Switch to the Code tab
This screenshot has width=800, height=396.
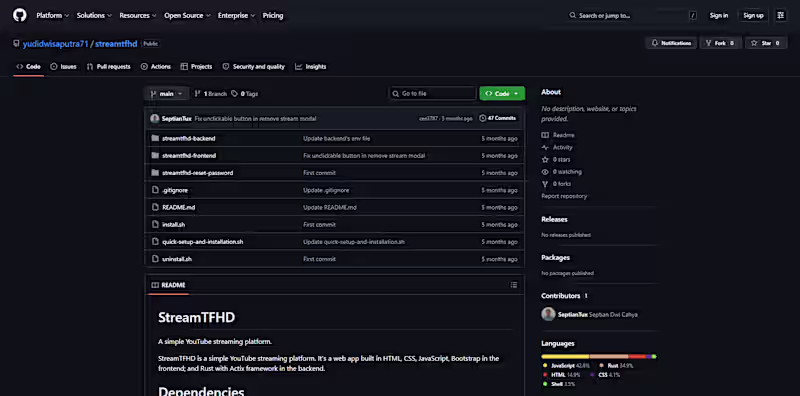point(29,66)
